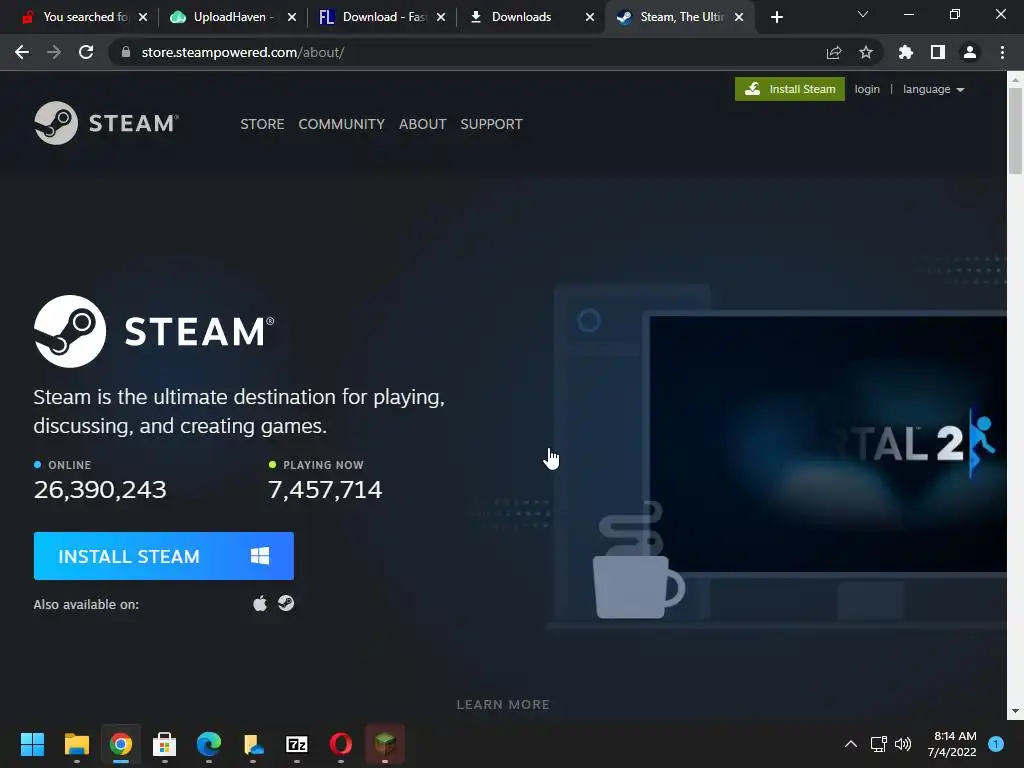This screenshot has width=1024, height=768.
Task: Go back with the browser back arrow
Action: tap(22, 52)
